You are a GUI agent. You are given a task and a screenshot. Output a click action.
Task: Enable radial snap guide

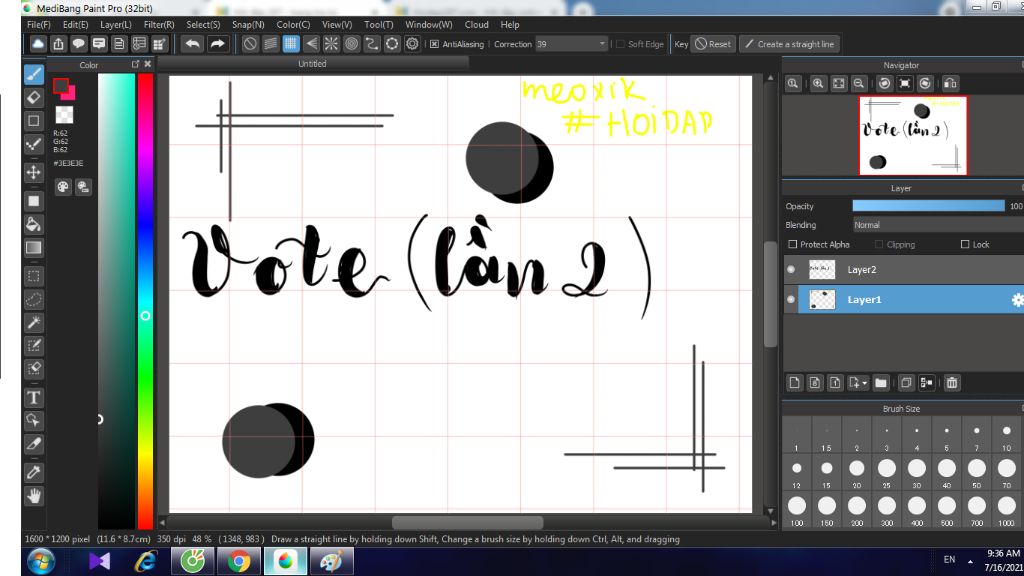coord(331,44)
